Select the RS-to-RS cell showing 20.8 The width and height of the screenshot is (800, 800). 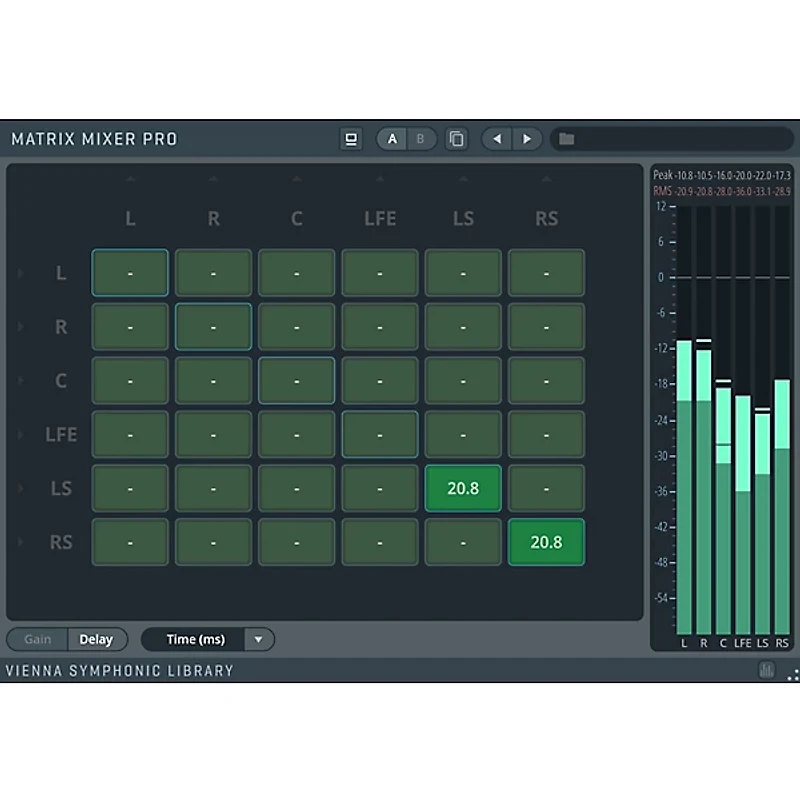point(546,542)
